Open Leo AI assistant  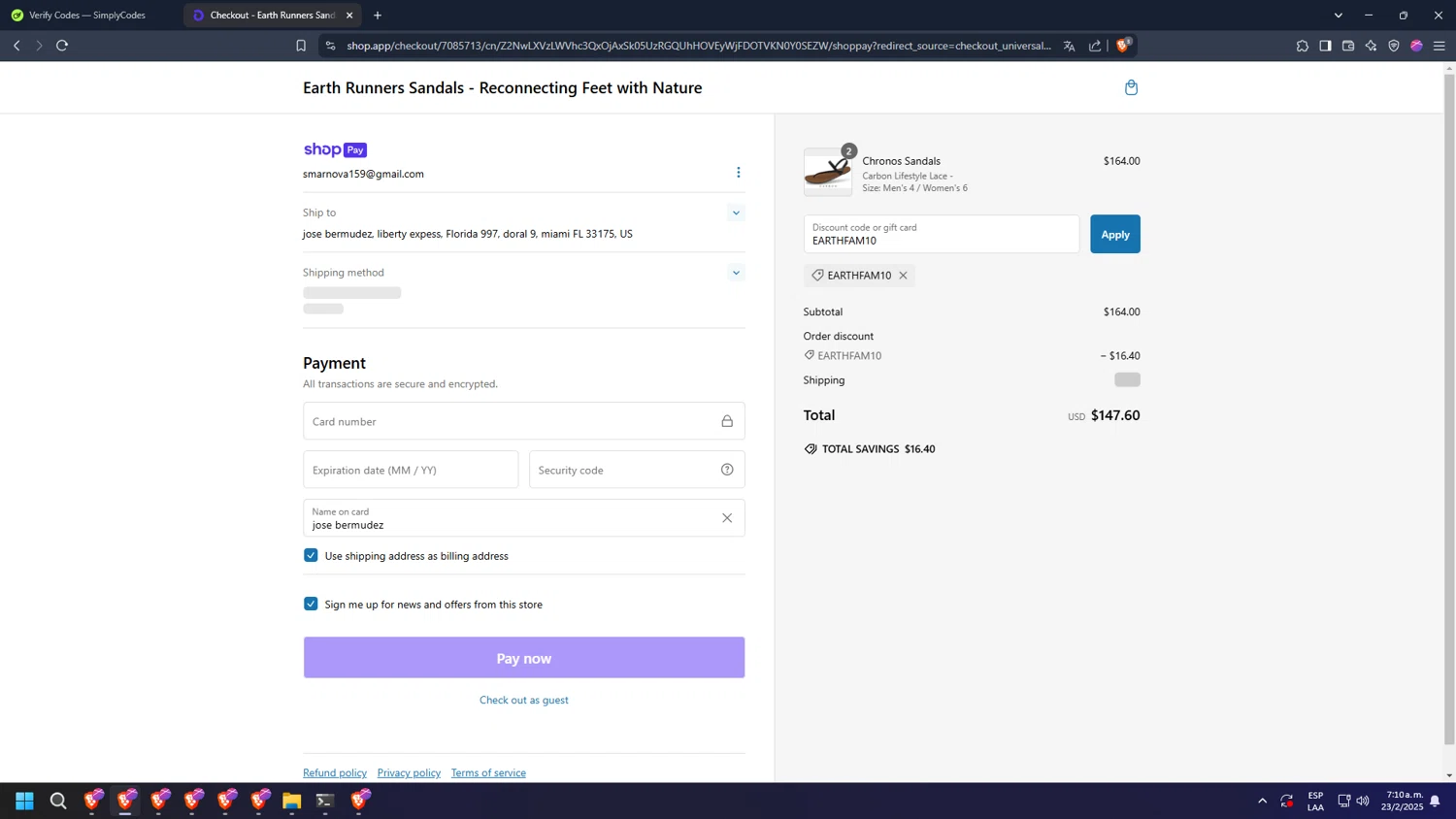pyautogui.click(x=1371, y=46)
